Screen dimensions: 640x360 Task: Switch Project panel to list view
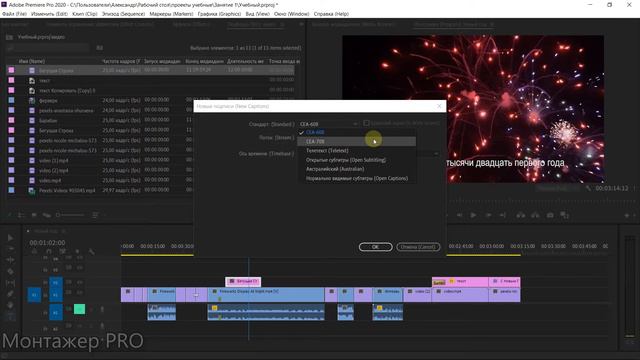(x=21, y=215)
